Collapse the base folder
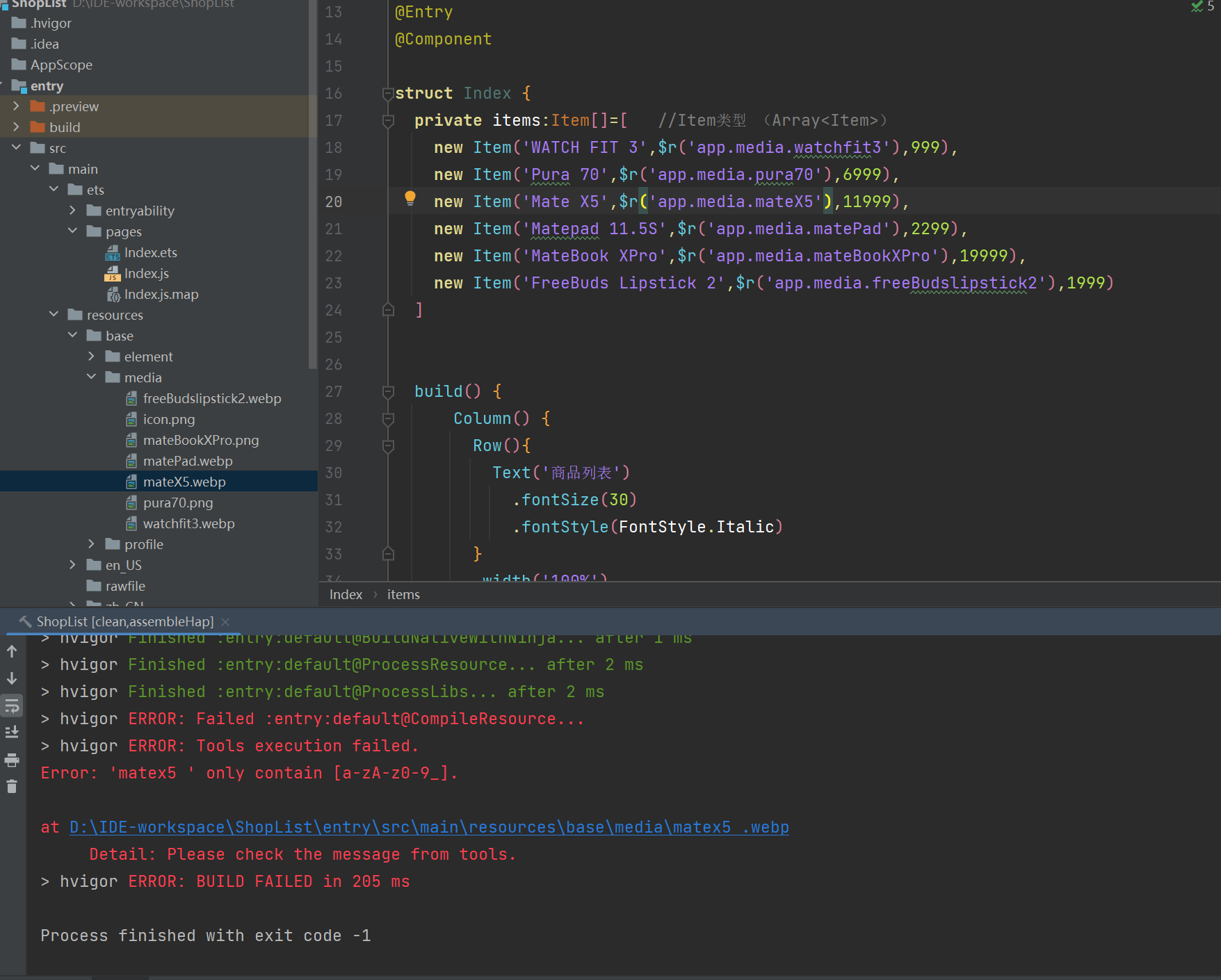1221x980 pixels. [x=72, y=336]
